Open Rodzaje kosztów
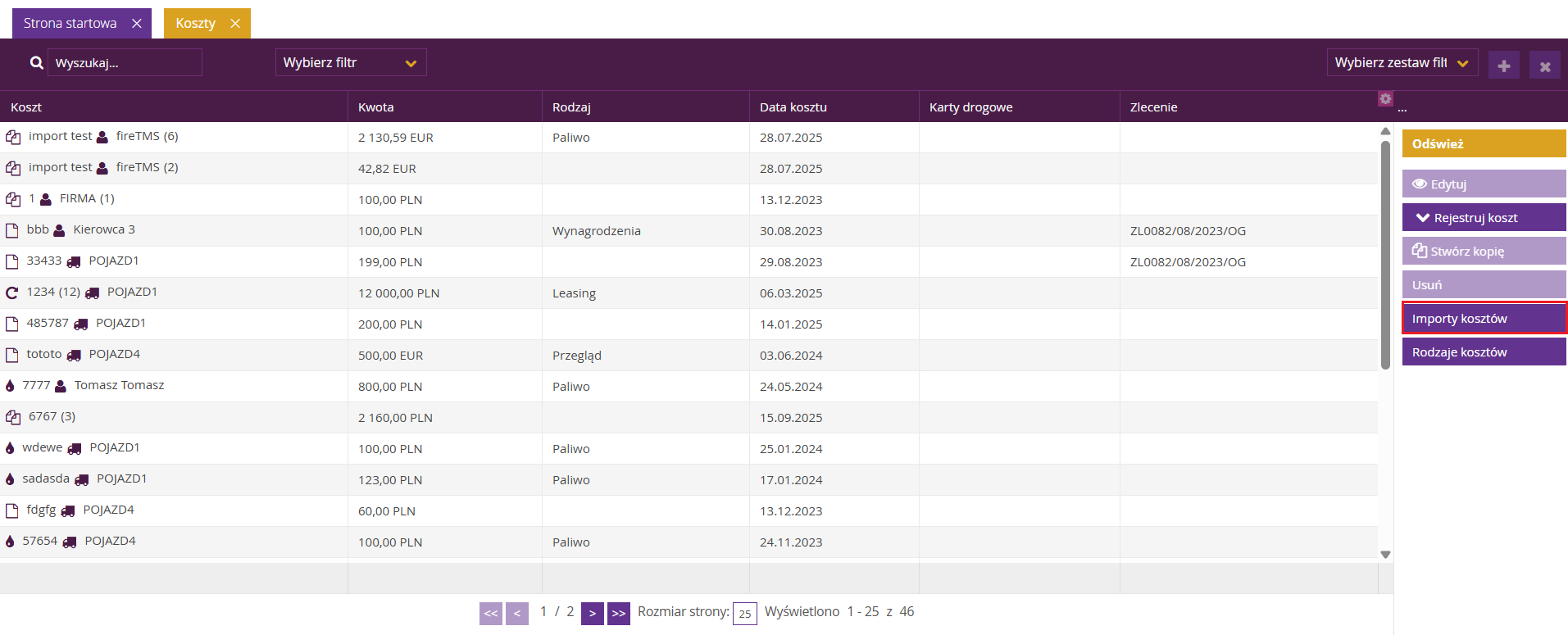 pos(1484,352)
